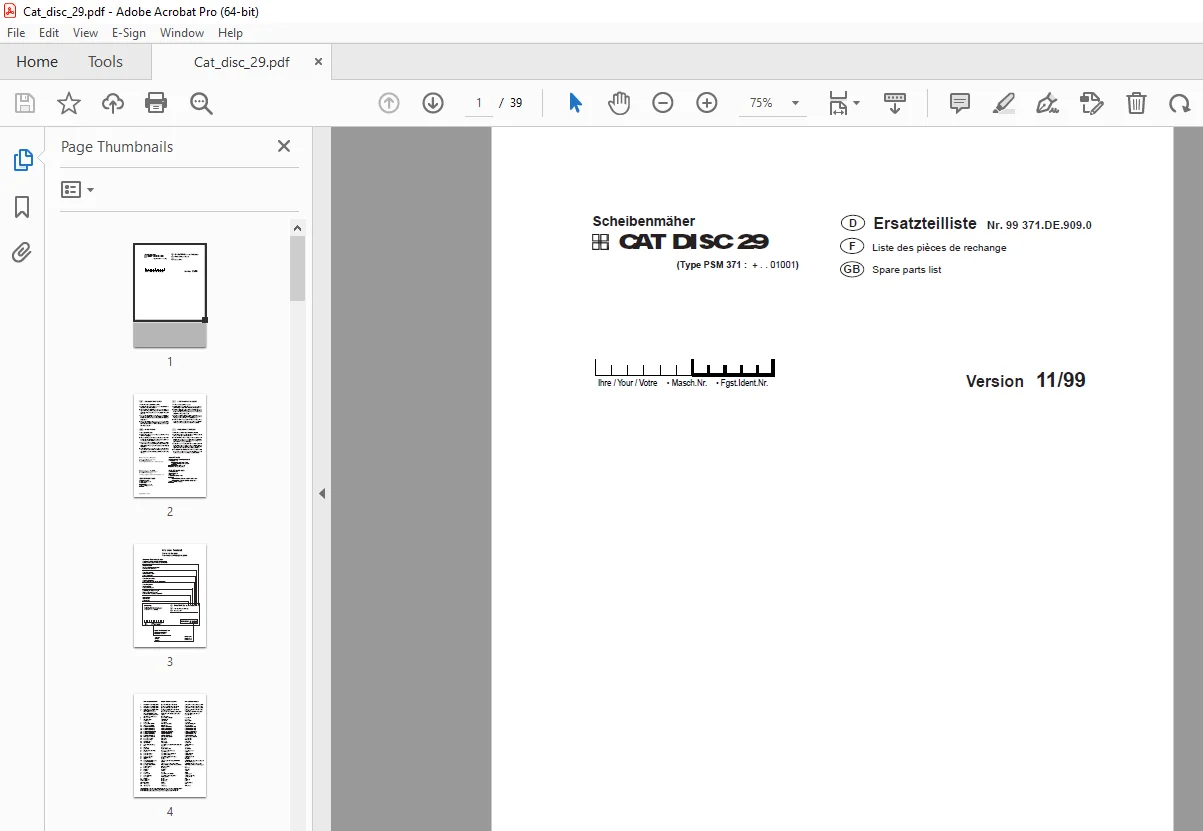This screenshot has height=831, width=1203.
Task: Click the page number input field
Action: tap(480, 103)
